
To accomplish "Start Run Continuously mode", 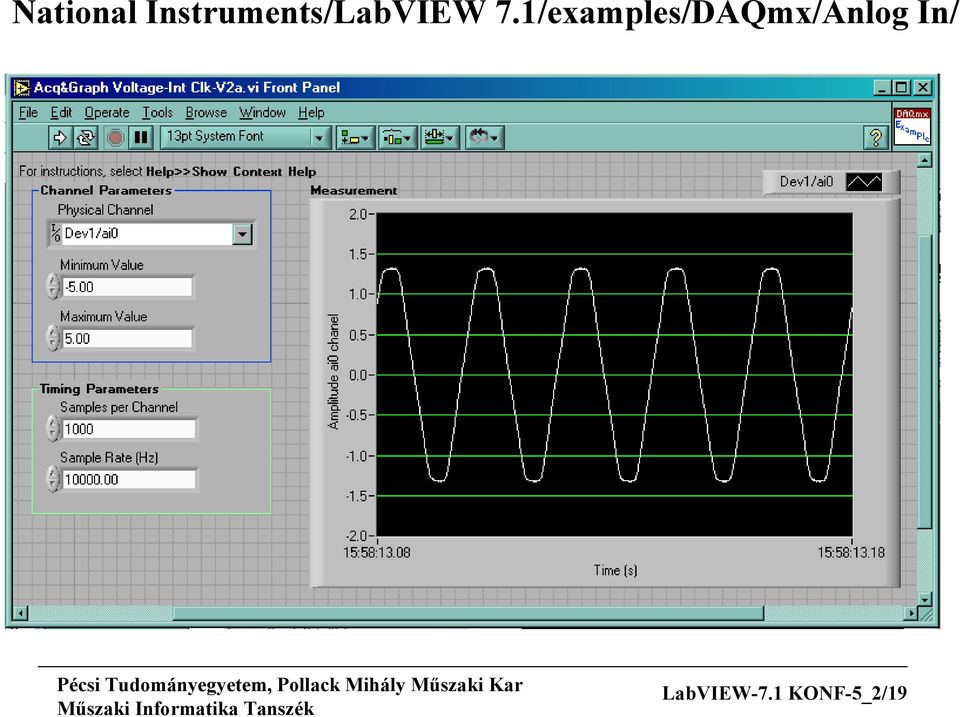I will [86, 137].
